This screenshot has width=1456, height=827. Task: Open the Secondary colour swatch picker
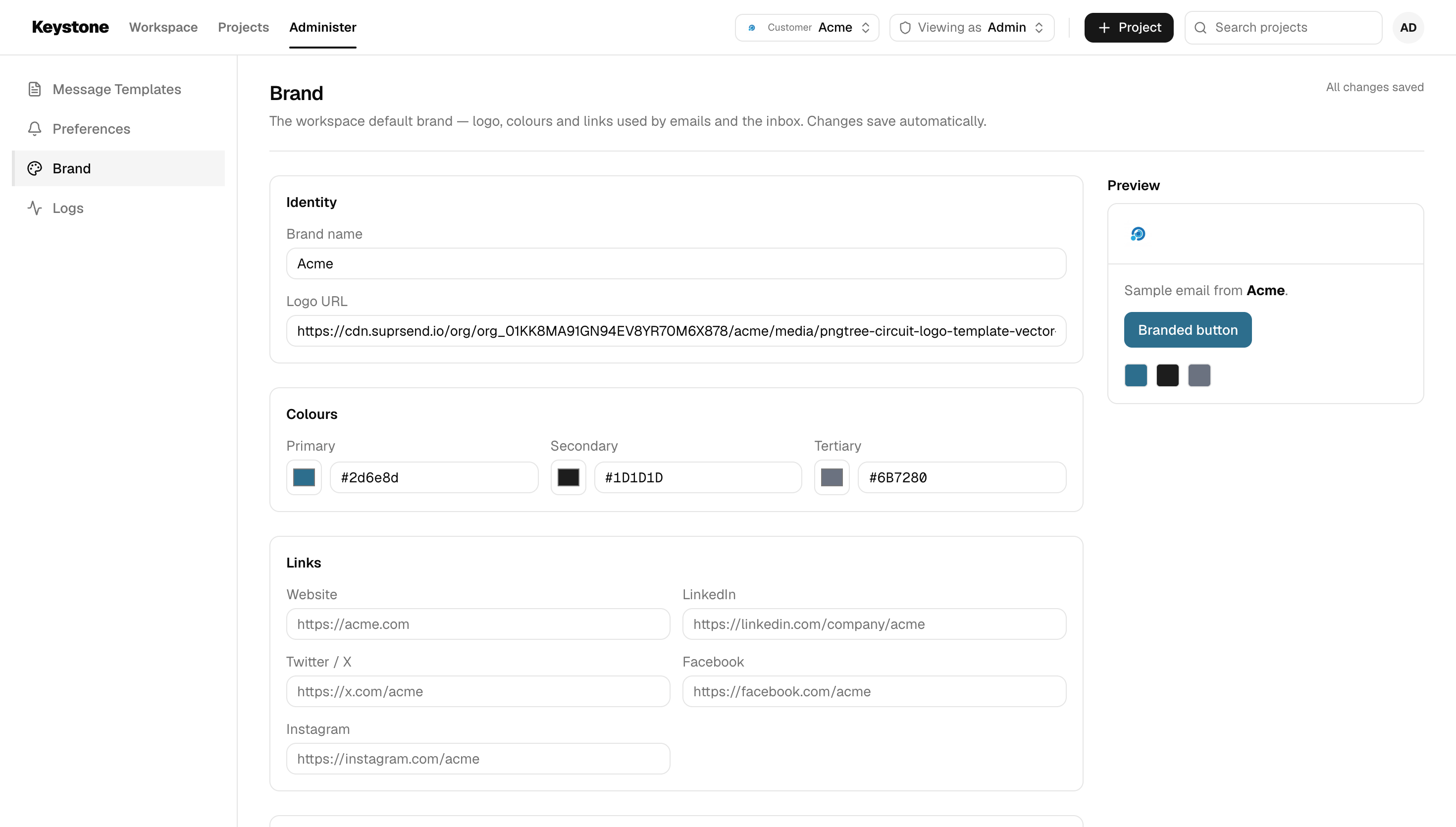point(568,477)
